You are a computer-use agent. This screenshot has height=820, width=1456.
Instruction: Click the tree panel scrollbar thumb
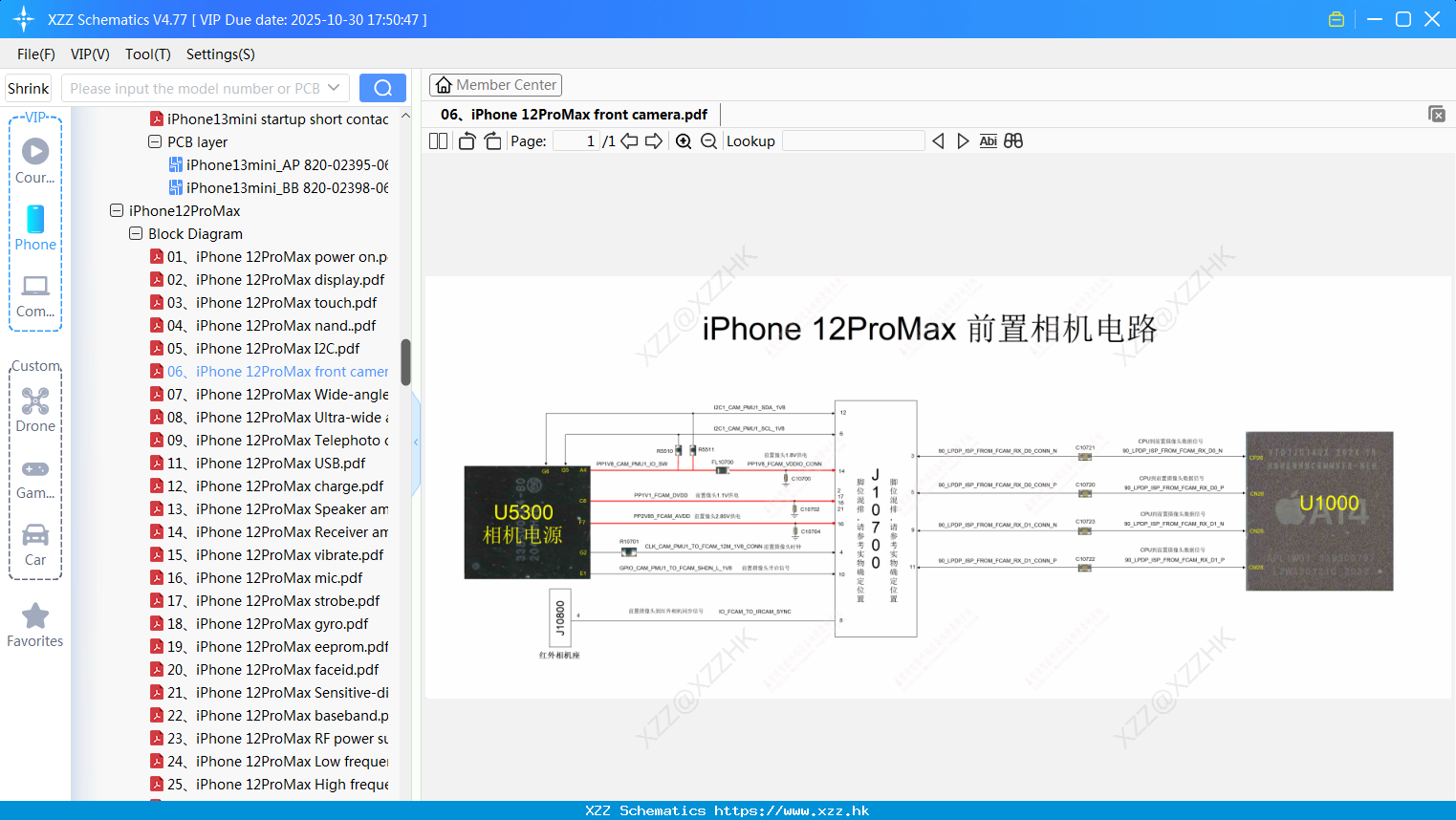point(405,362)
